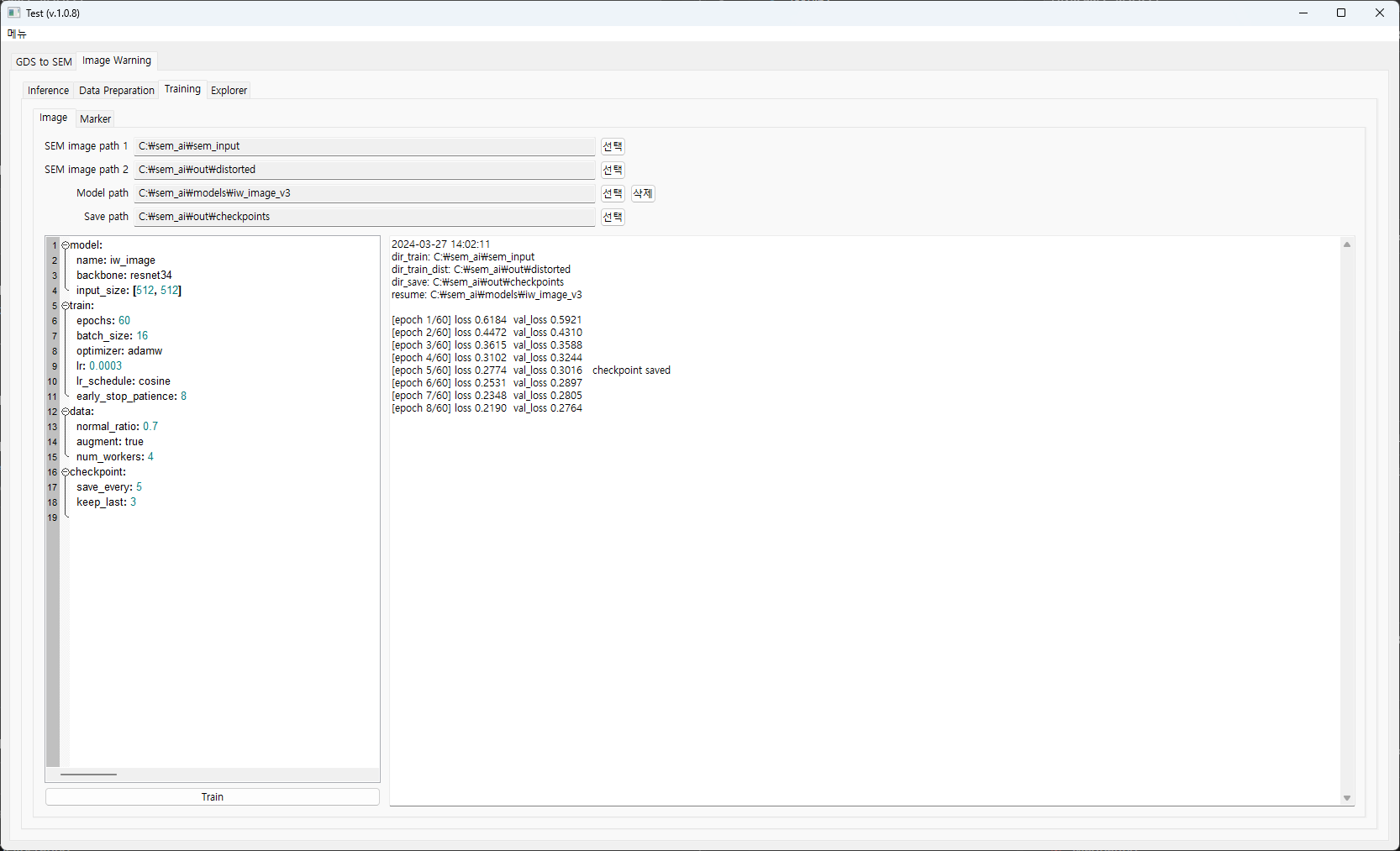
Task: Click the batch_size value 16
Action: (x=142, y=336)
